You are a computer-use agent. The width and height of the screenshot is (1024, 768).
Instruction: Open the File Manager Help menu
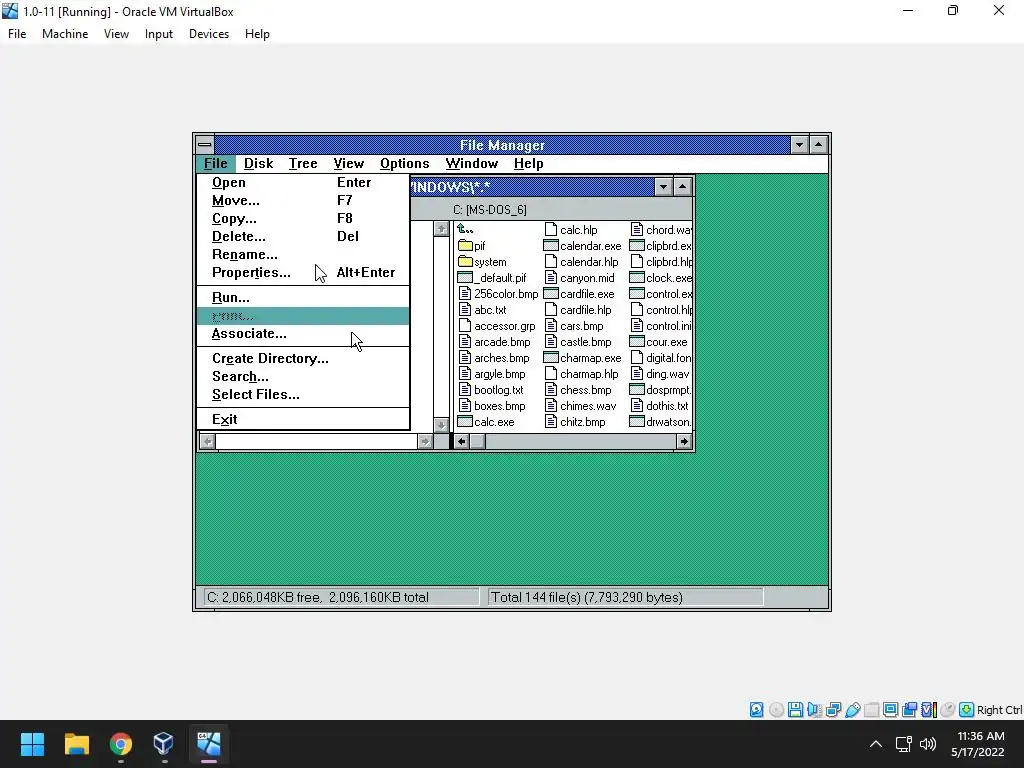coord(528,164)
